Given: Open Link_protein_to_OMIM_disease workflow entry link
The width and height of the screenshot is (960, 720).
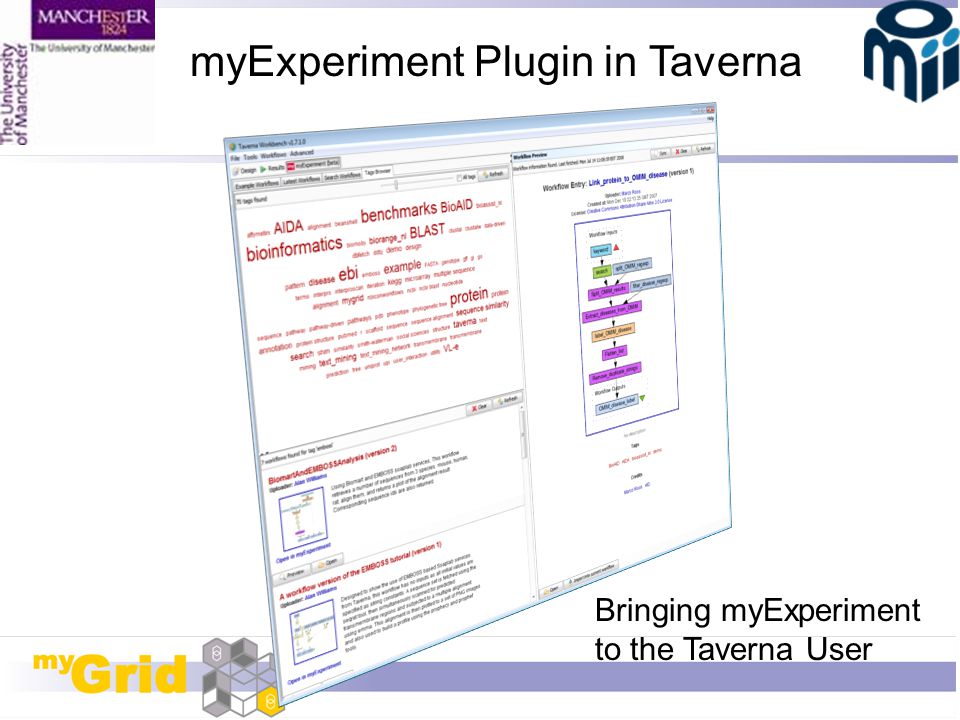Looking at the screenshot, I should tap(628, 178).
